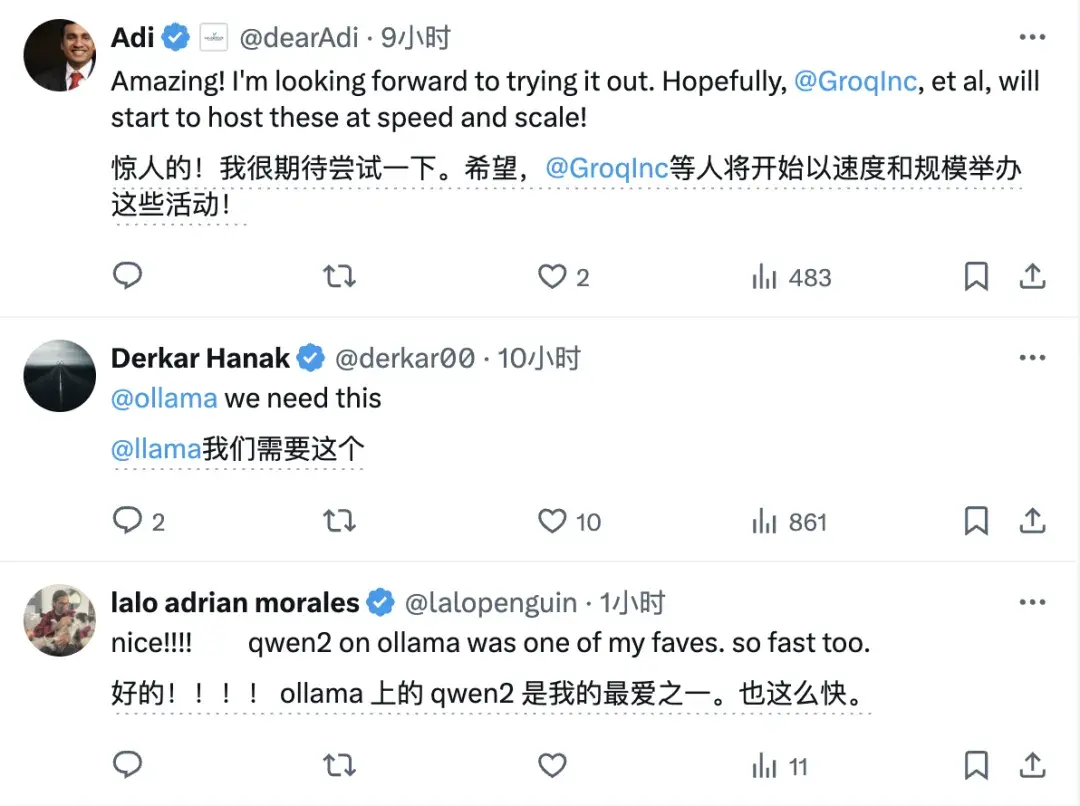
Task: Open the @ollama mention link
Action: [x=164, y=398]
